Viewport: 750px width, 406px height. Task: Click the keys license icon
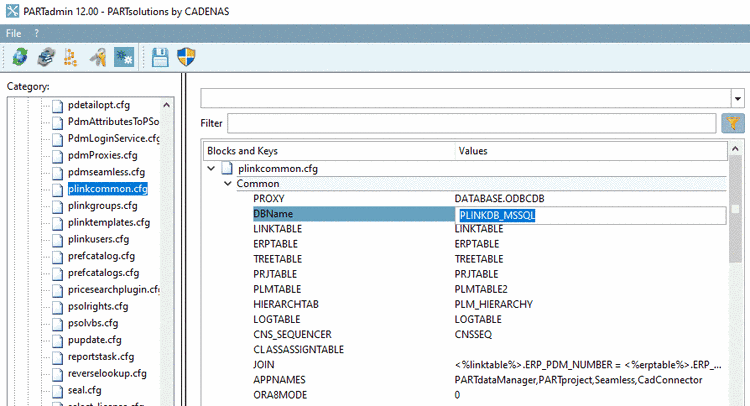pos(98,57)
